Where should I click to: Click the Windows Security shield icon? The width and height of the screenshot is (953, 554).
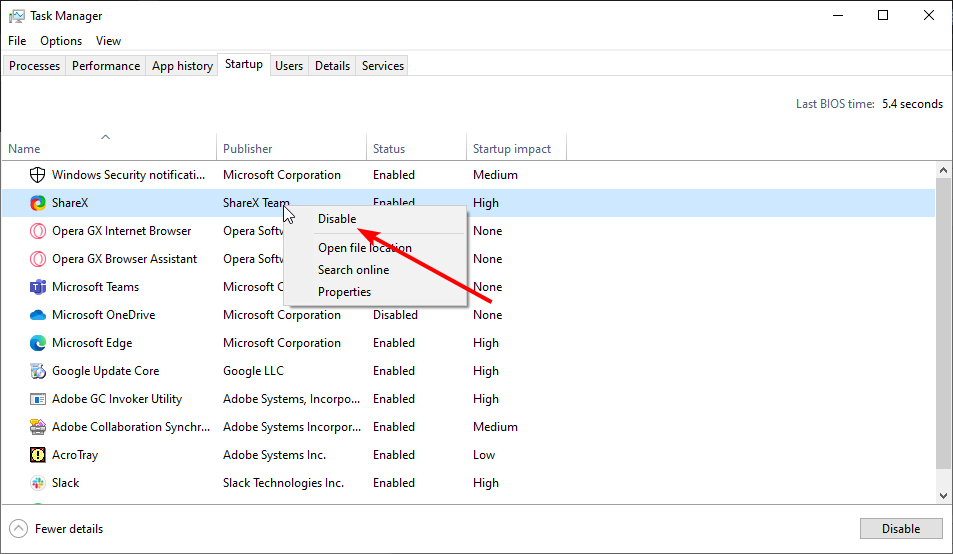(37, 175)
